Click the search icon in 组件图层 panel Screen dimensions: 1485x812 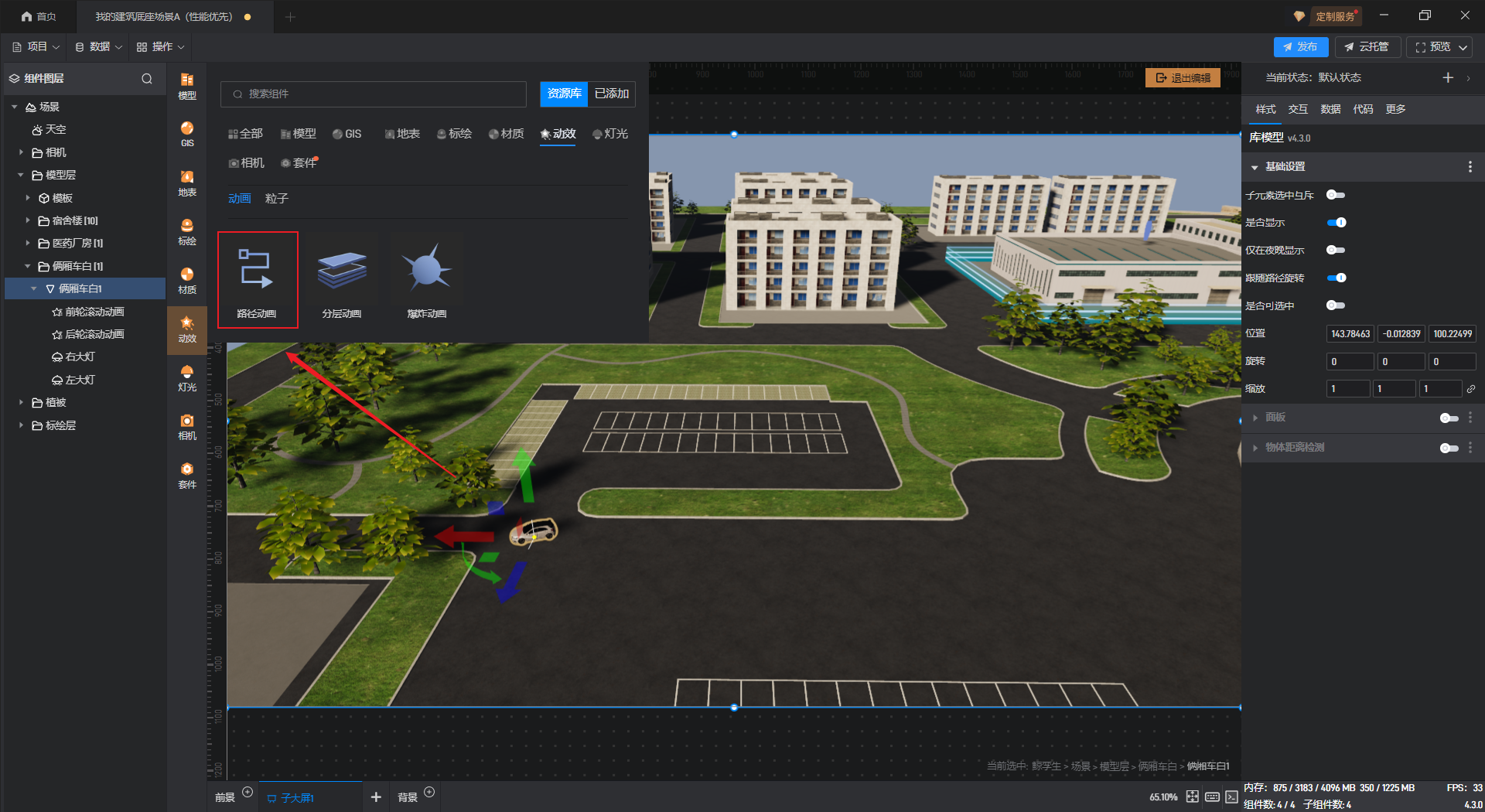click(x=147, y=79)
